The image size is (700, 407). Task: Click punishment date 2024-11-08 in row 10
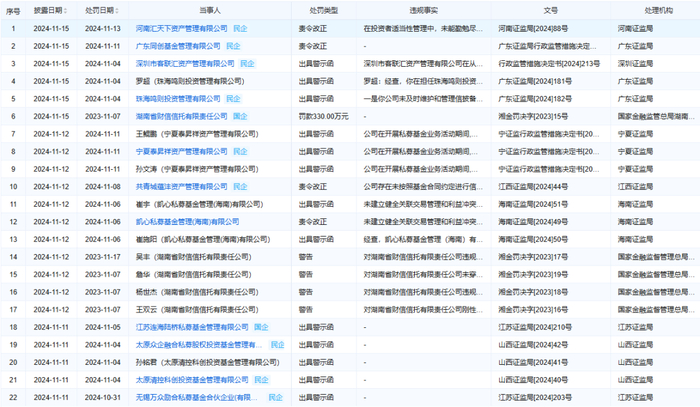(103, 187)
